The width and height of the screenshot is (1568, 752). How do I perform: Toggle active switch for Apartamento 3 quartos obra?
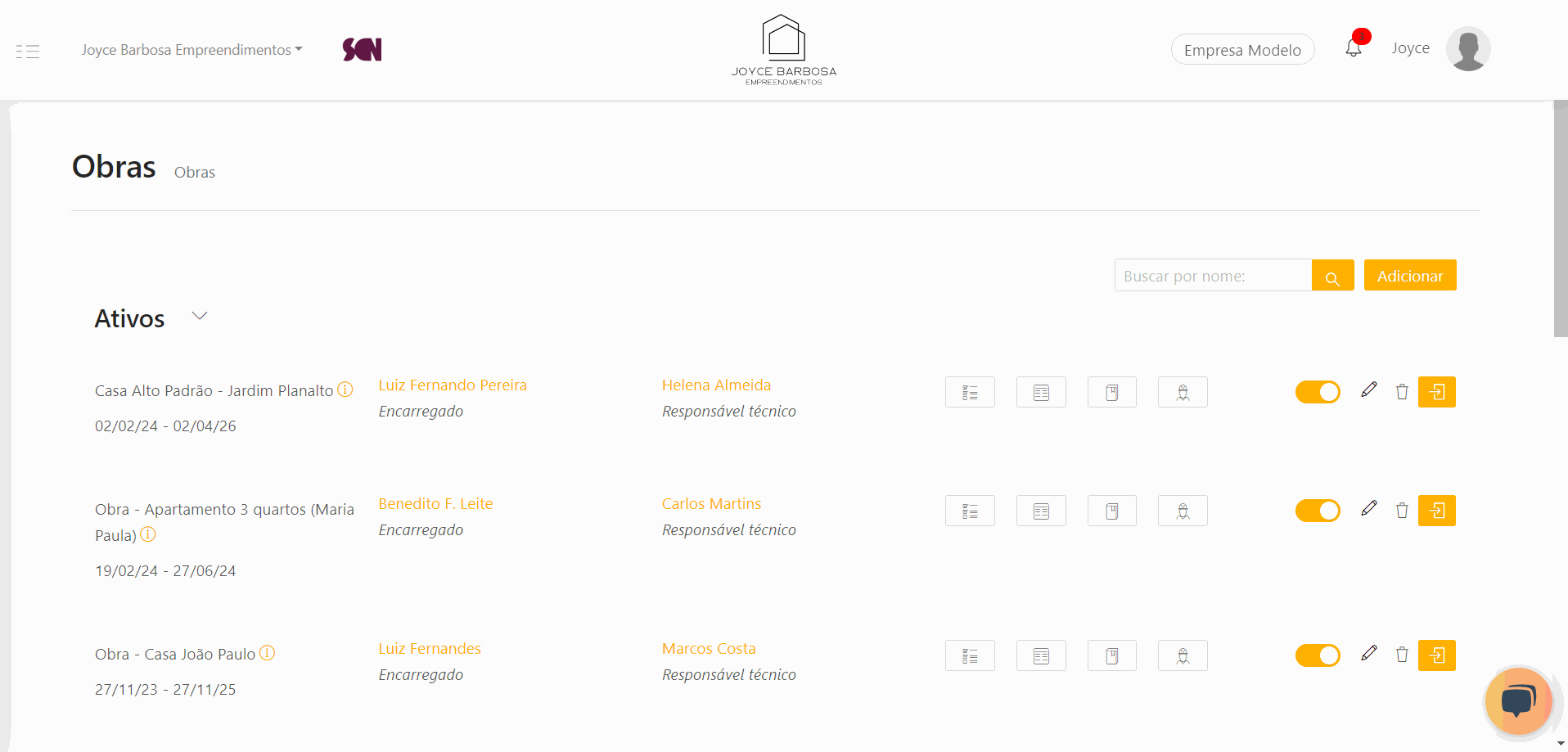click(1317, 511)
